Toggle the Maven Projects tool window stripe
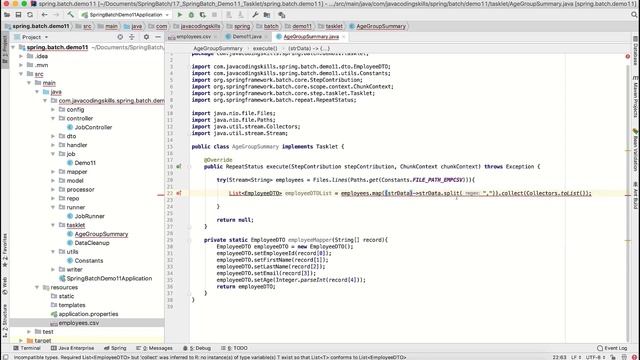Viewport: 640px width, 360px height. click(x=636, y=96)
